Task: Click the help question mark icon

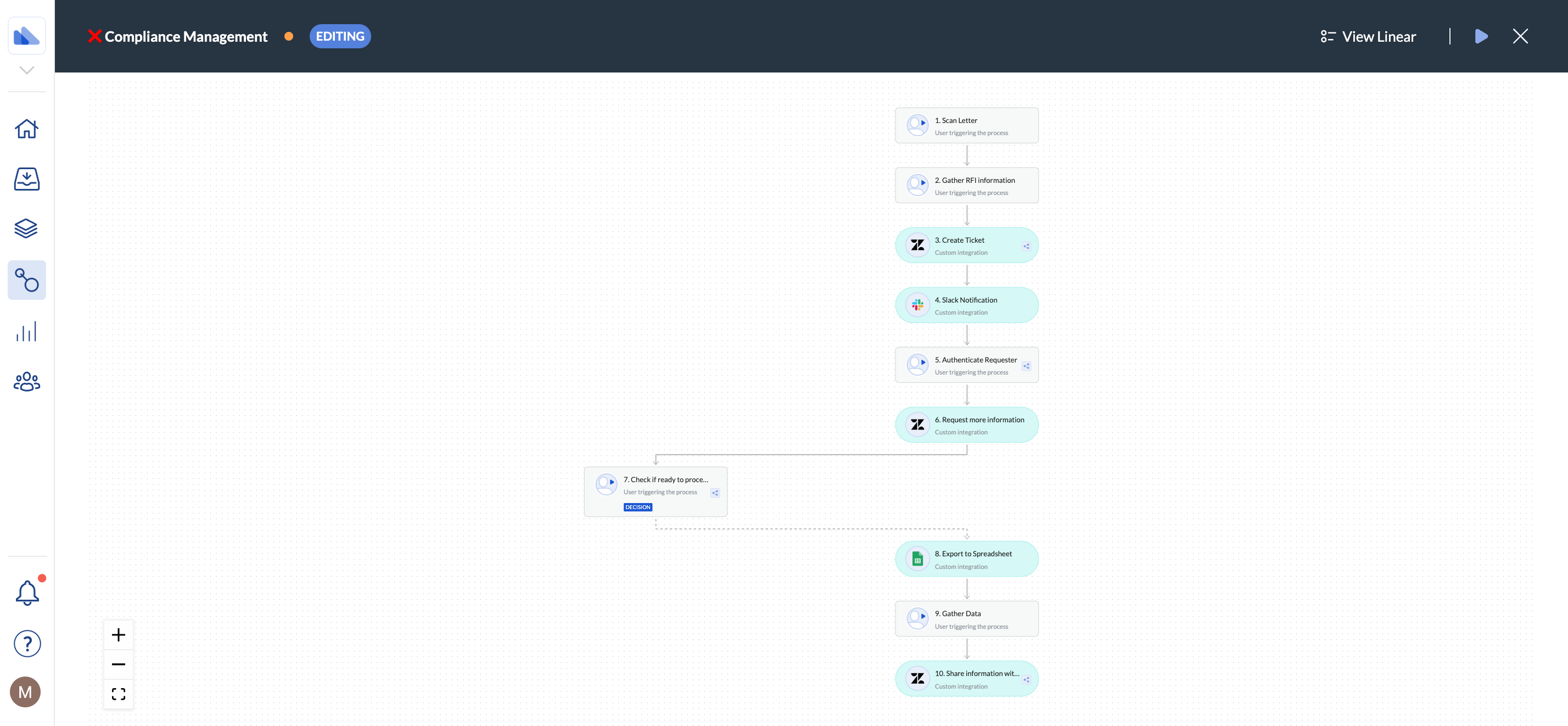Action: point(27,643)
